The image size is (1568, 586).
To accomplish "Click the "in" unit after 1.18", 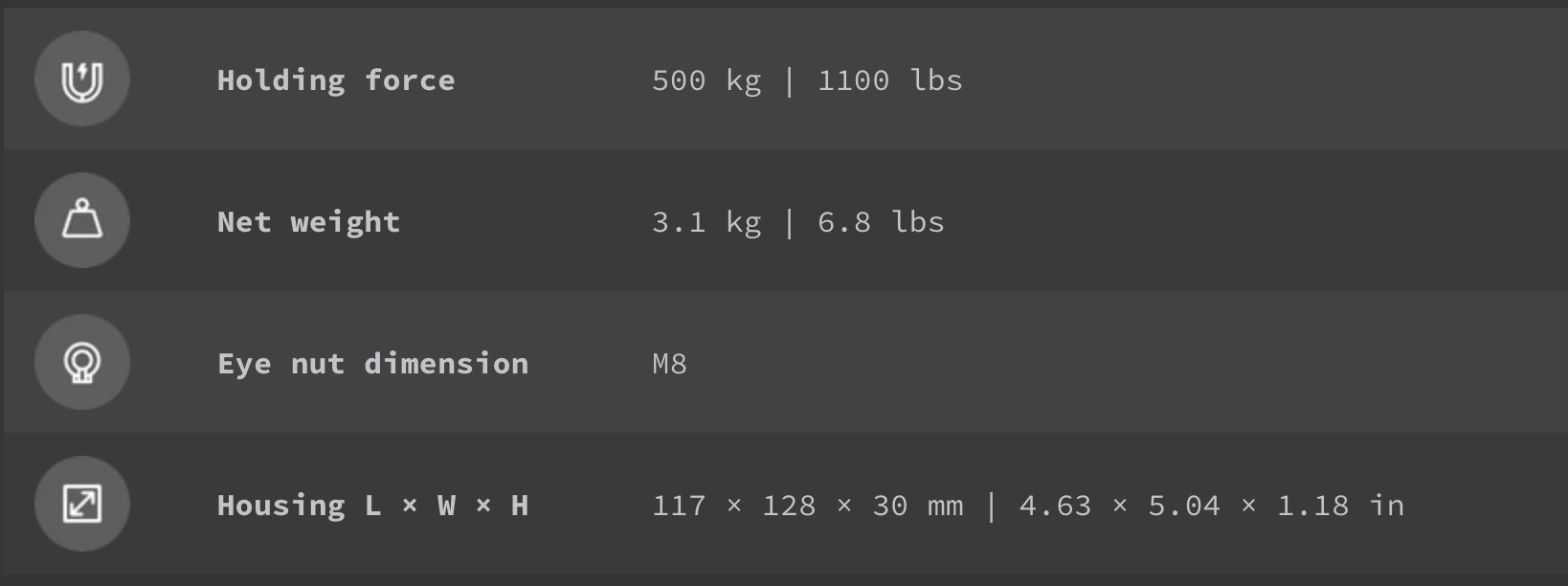I will (1386, 505).
